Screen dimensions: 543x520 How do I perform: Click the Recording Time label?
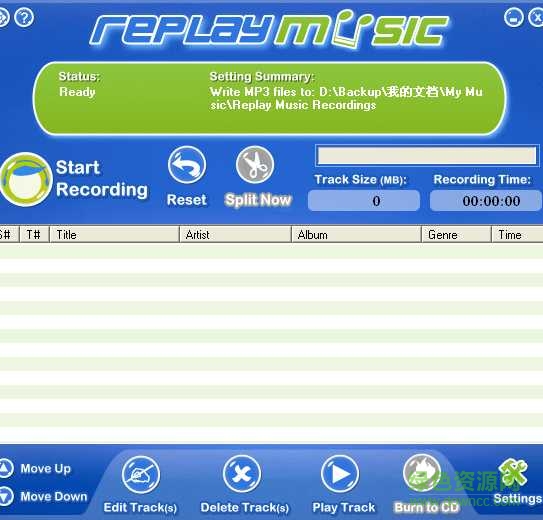(482, 179)
